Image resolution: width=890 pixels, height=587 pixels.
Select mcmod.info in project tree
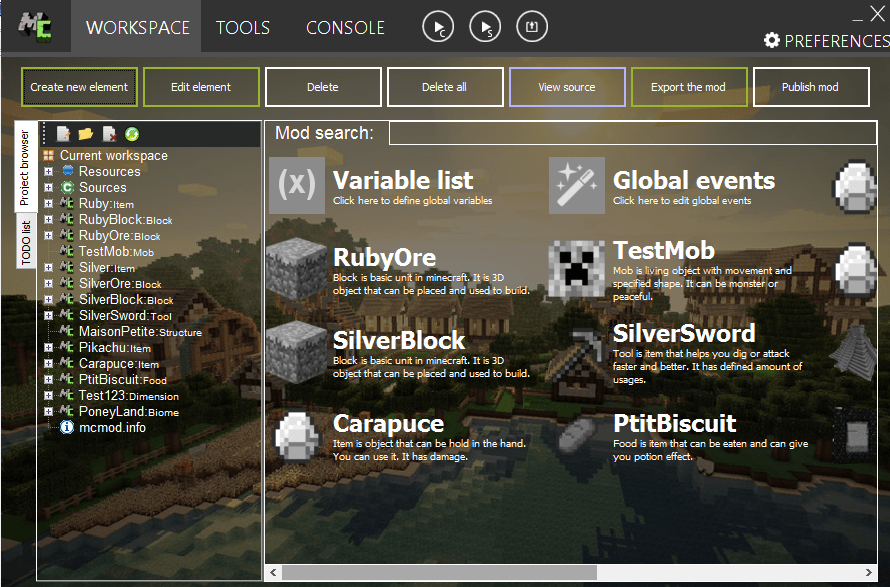tap(112, 427)
